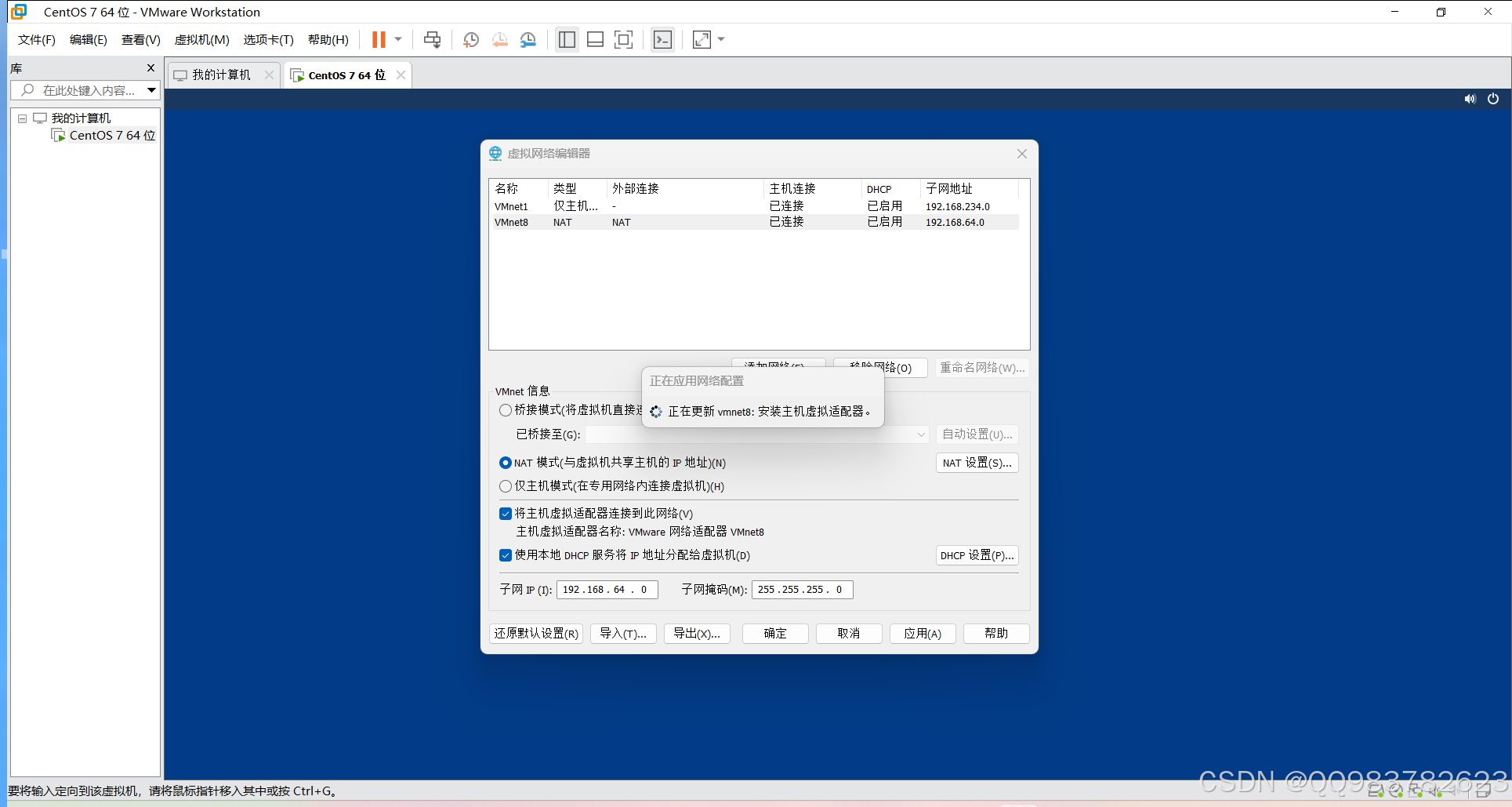This screenshot has width=1512, height=807.
Task: Click the revert to snapshot icon
Action: coord(499,40)
